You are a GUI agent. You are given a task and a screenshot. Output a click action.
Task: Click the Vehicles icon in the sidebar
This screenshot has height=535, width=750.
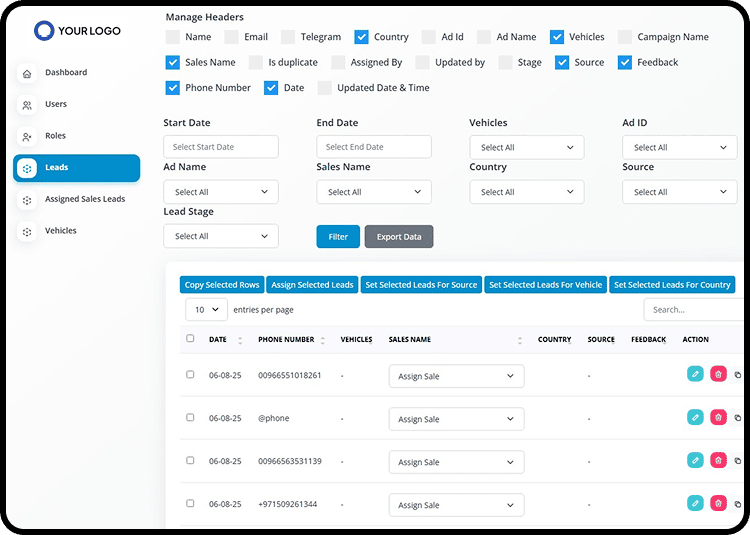click(27, 231)
